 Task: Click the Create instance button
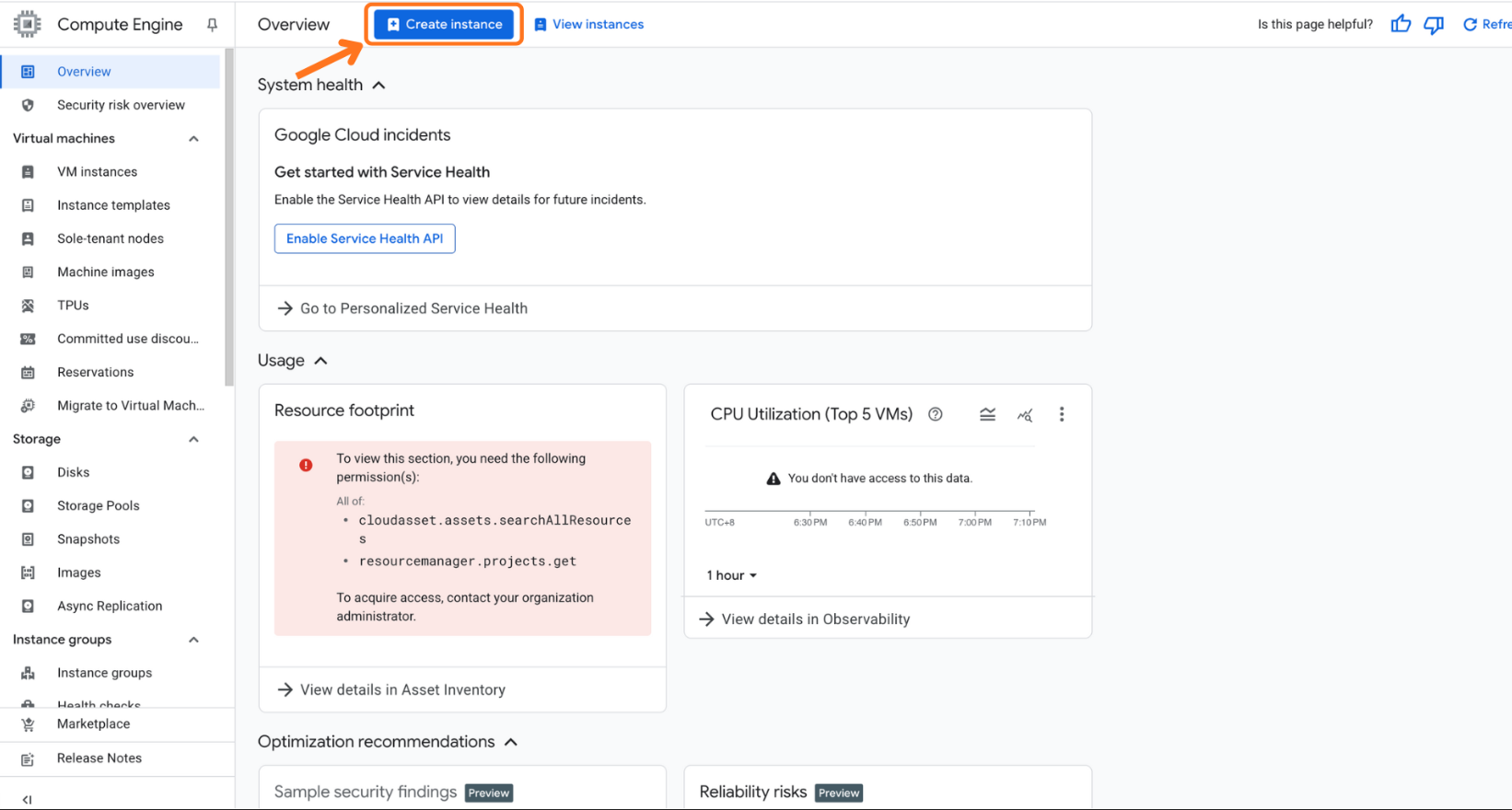444,24
